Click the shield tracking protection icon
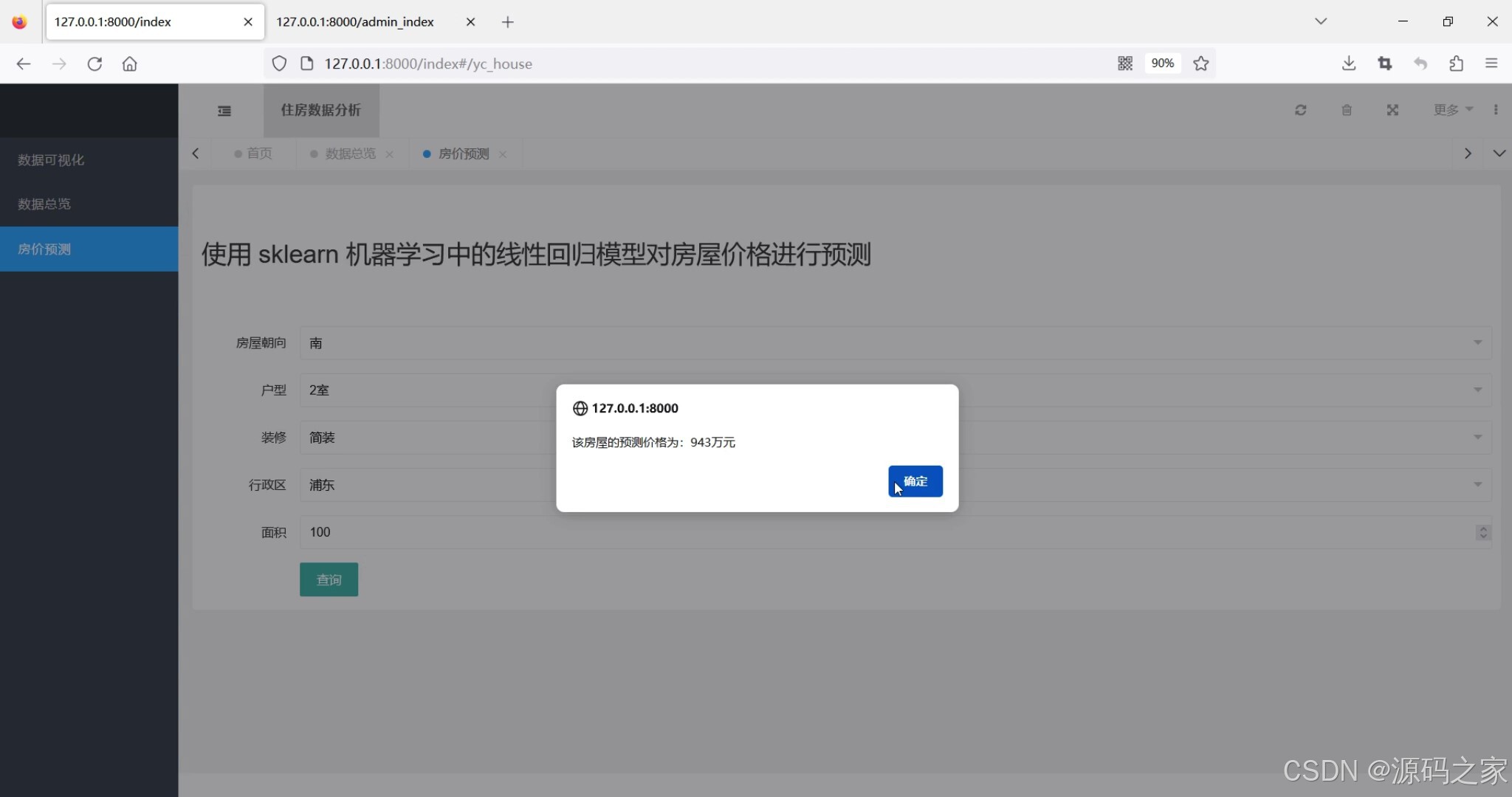The width and height of the screenshot is (1512, 797). point(279,63)
